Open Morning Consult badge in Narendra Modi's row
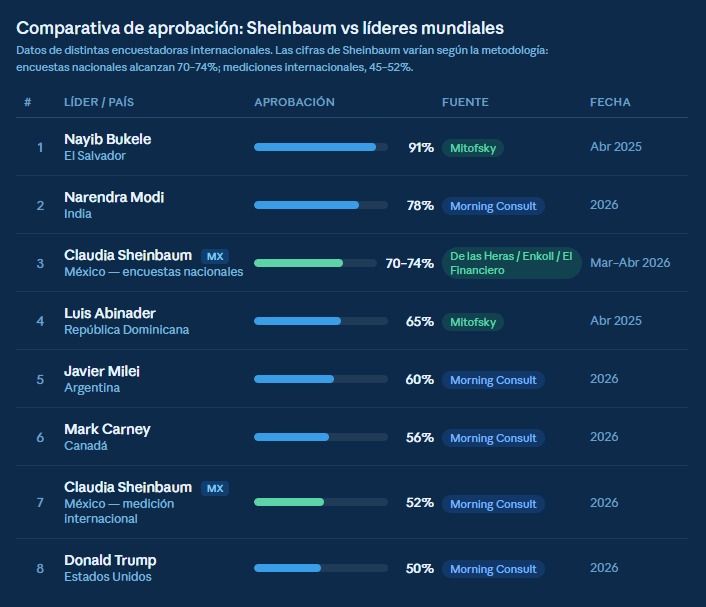Image resolution: width=706 pixels, height=607 pixels. [493, 206]
